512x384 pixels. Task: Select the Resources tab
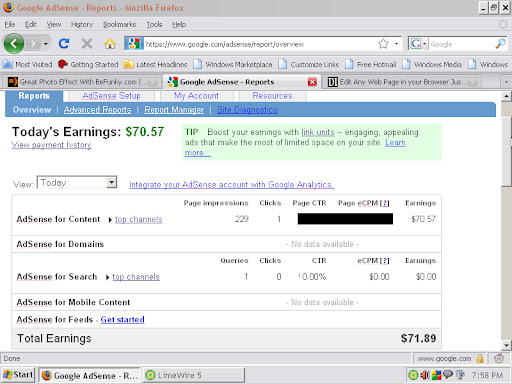click(x=272, y=96)
